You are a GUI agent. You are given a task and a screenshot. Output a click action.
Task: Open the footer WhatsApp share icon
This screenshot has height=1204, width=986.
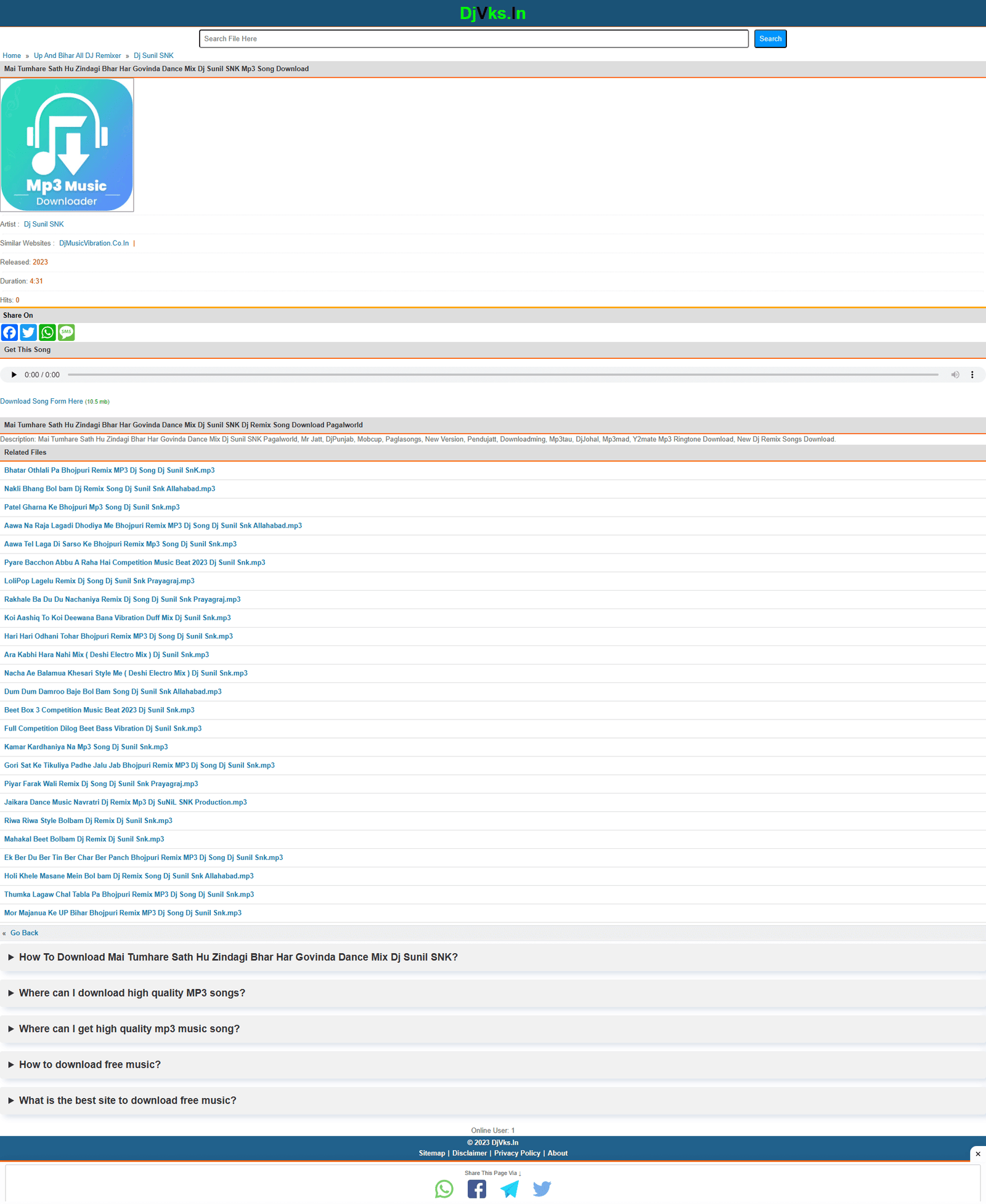point(444,1189)
